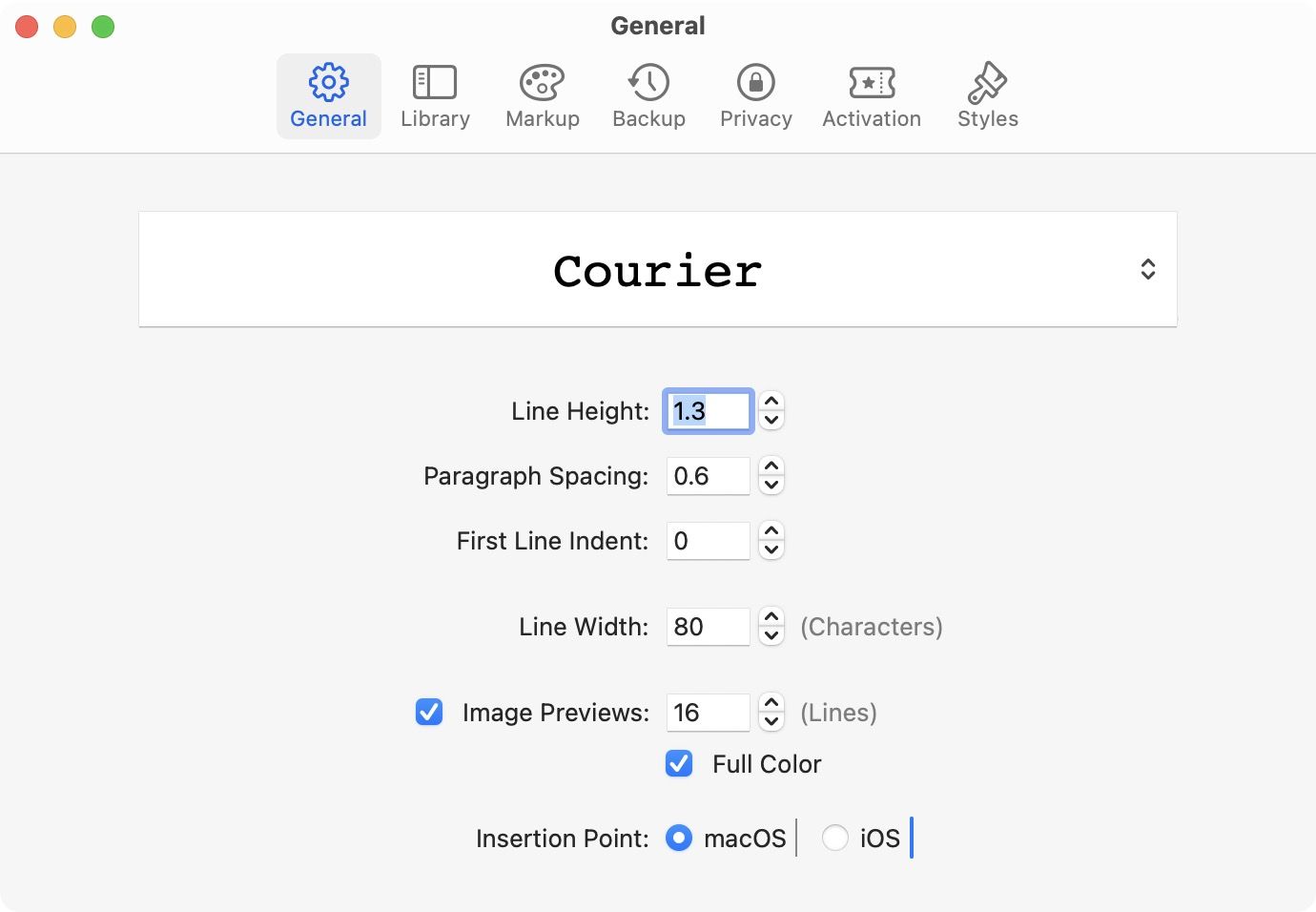Decrease Paragraph Spacing with down arrow
The image size is (1316, 912).
pos(771,485)
